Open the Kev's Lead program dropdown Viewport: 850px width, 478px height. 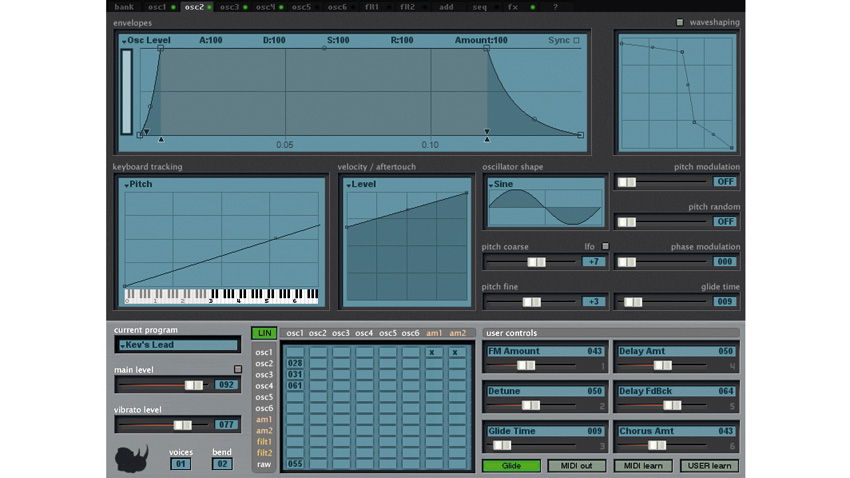coord(177,345)
